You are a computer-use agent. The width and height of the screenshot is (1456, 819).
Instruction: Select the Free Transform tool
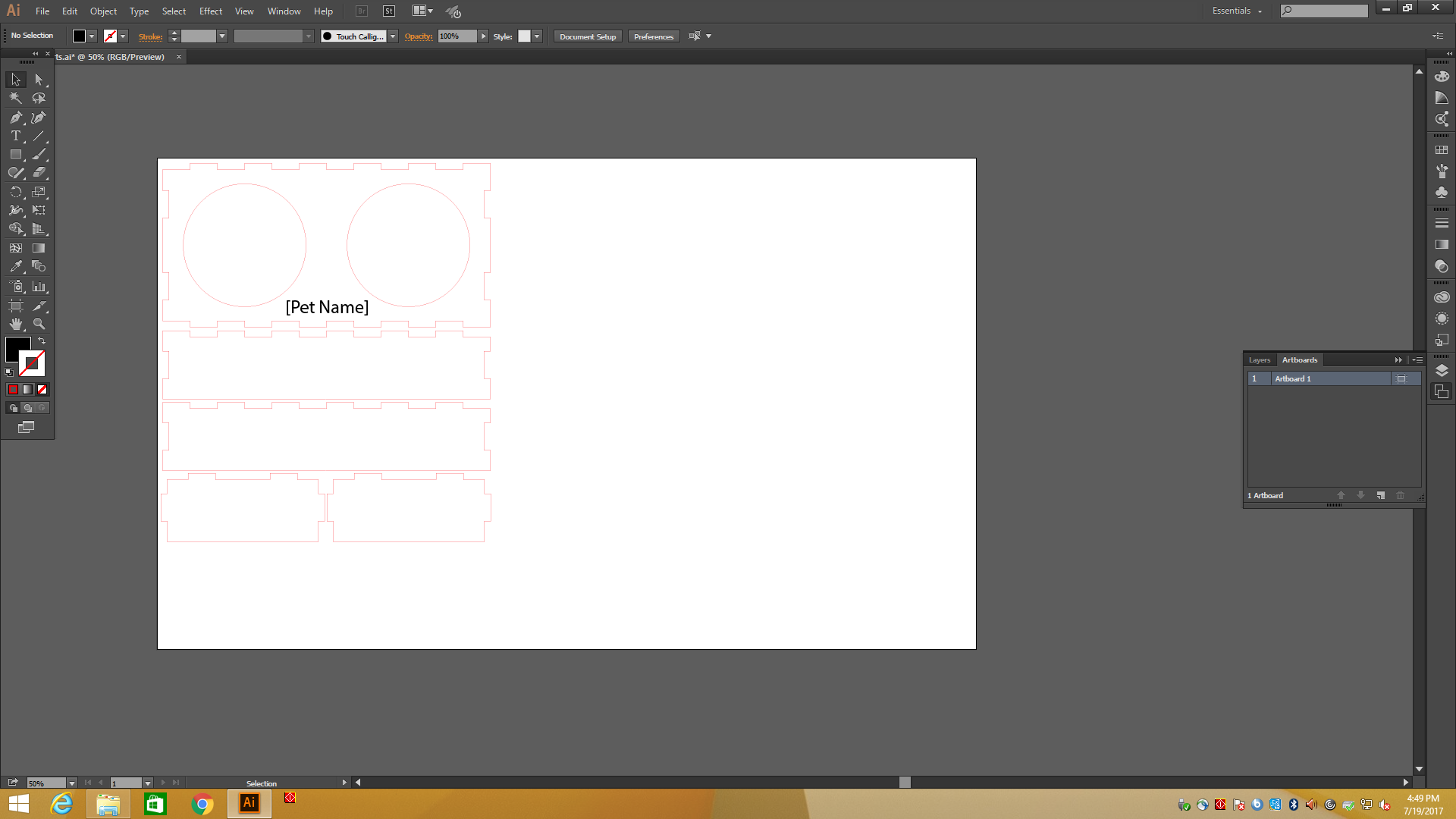(x=39, y=211)
